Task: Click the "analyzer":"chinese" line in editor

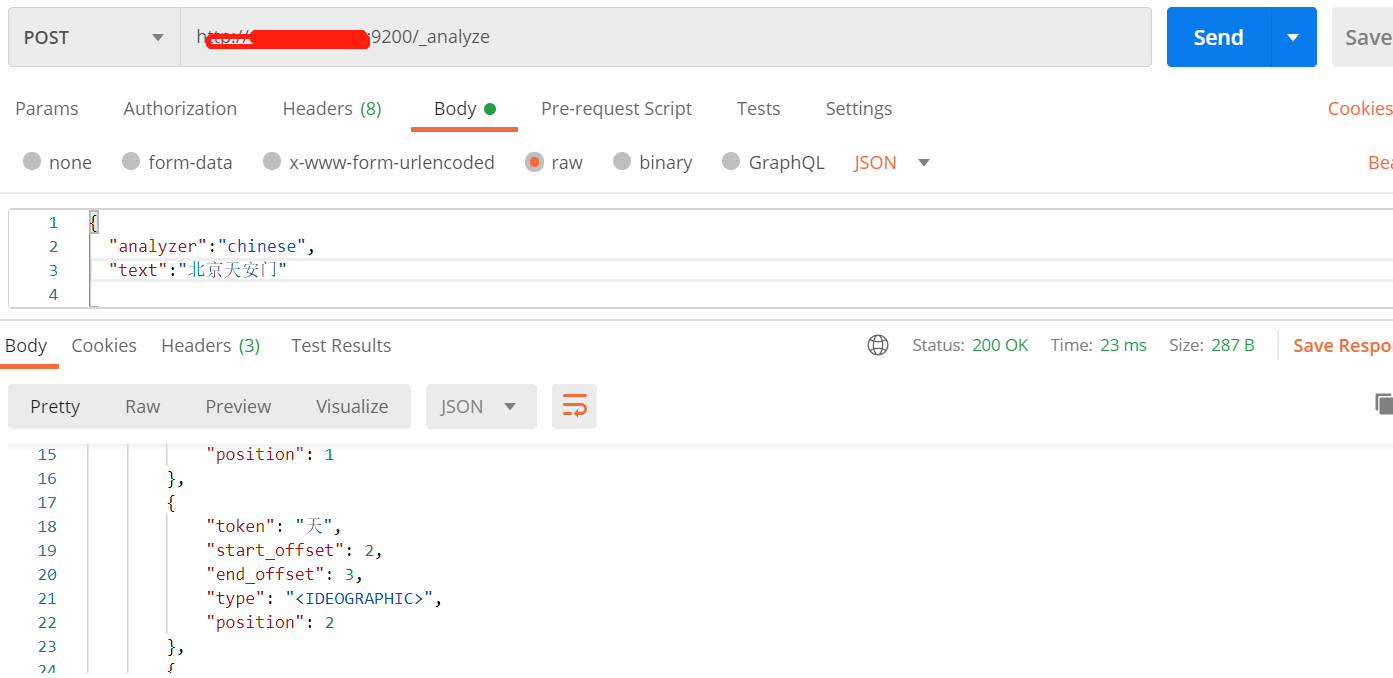Action: 212,246
